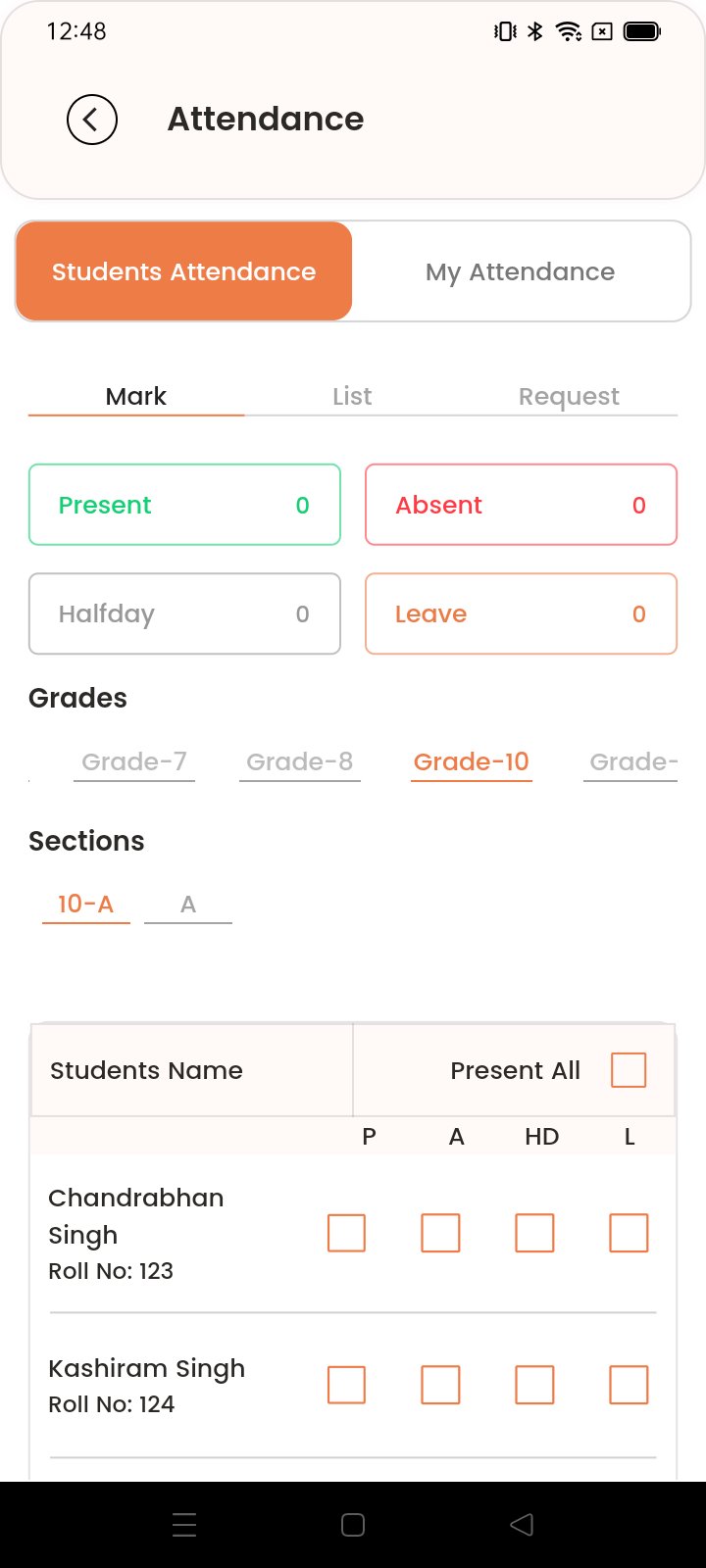
Task: Mark Kashiram Singh on Leave
Action: tap(629, 1385)
